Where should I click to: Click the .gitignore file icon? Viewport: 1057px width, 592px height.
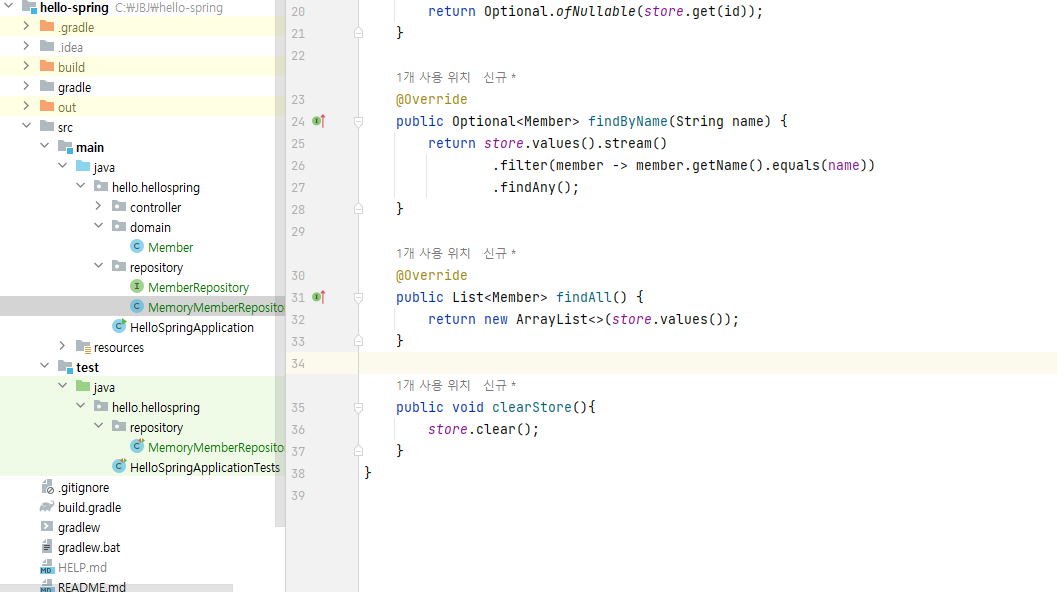(x=47, y=487)
